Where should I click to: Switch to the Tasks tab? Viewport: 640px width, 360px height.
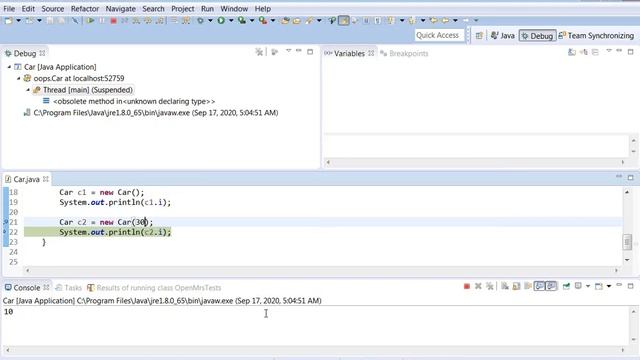coord(69,288)
